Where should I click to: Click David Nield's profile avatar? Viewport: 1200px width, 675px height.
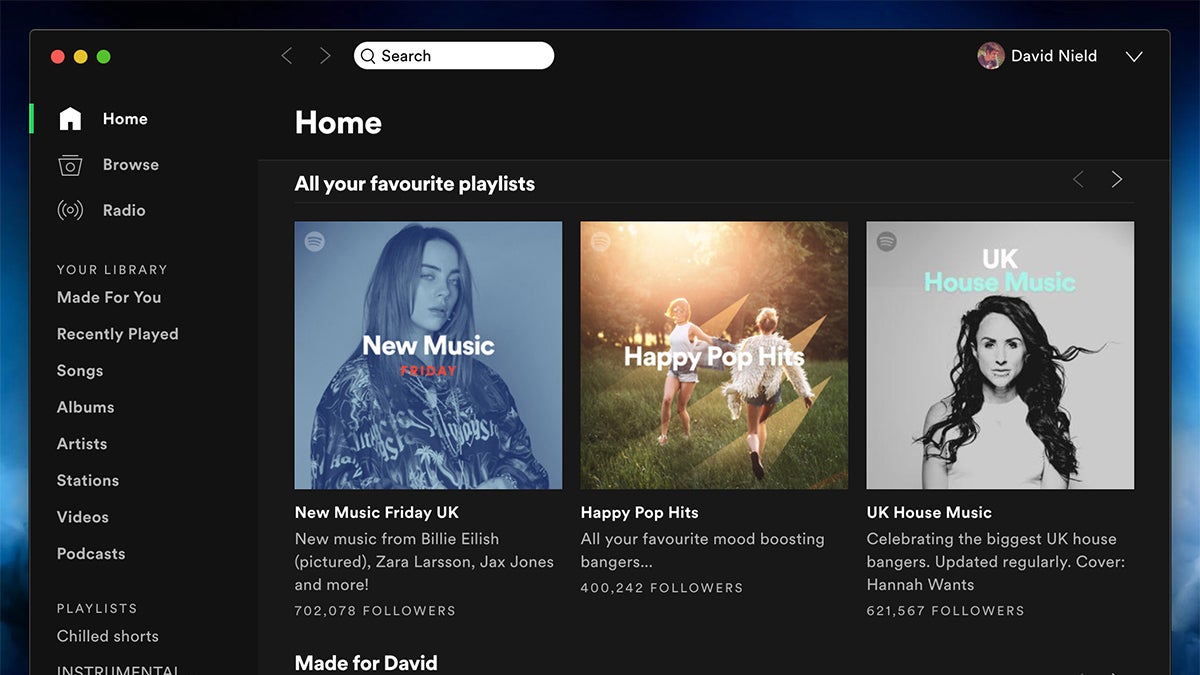pos(990,56)
